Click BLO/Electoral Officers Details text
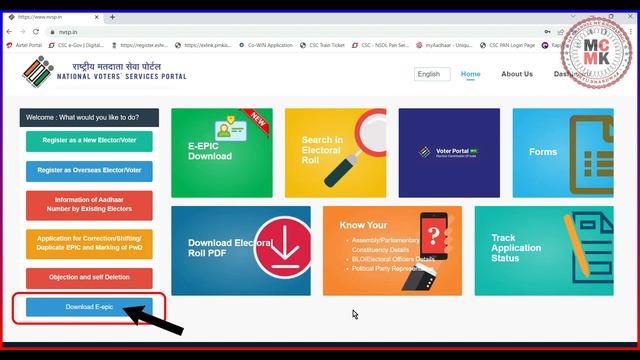The width and height of the screenshot is (640, 360). pyautogui.click(x=393, y=259)
